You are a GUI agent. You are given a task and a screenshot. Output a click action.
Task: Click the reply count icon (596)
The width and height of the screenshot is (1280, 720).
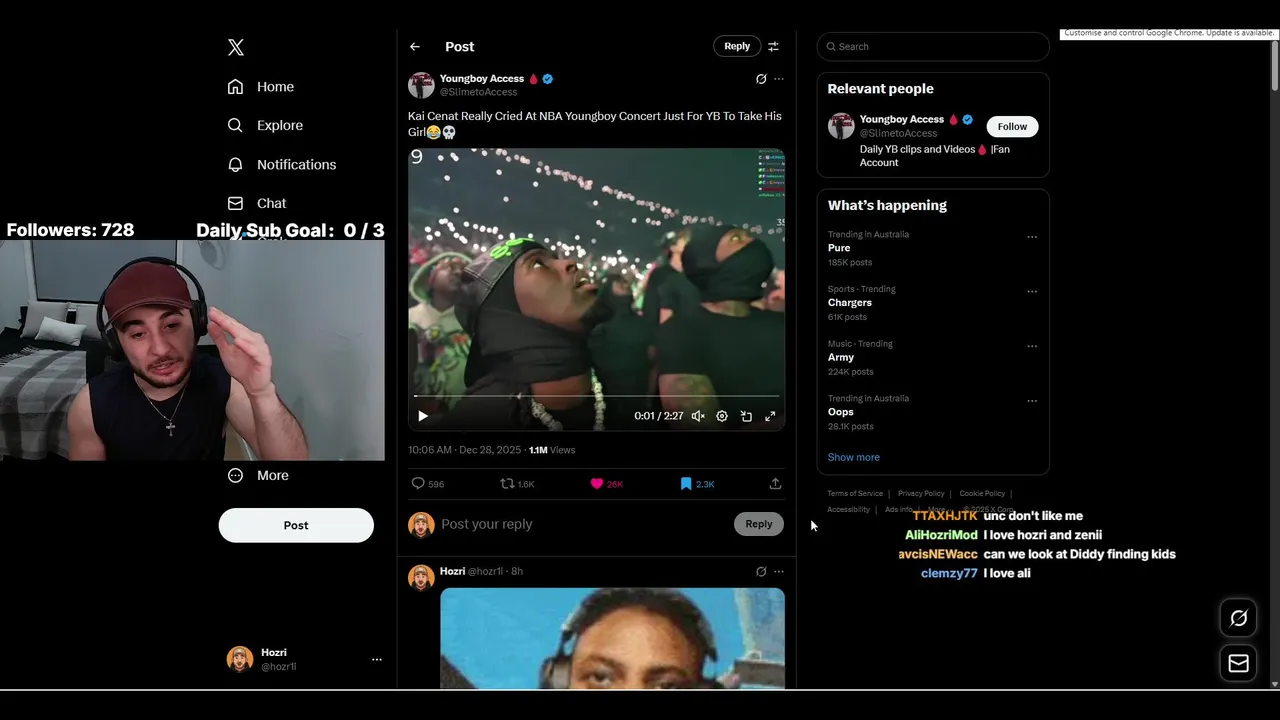pos(419,484)
